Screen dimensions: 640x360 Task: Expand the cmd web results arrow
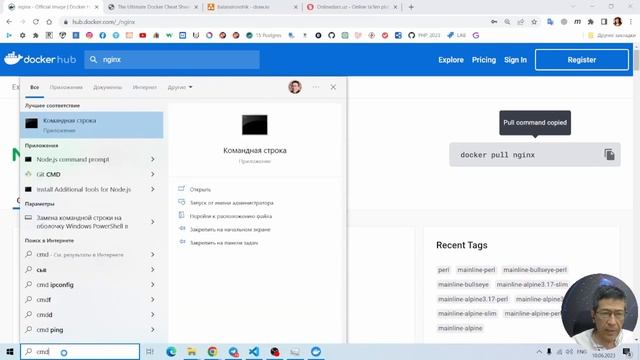[x=152, y=254]
